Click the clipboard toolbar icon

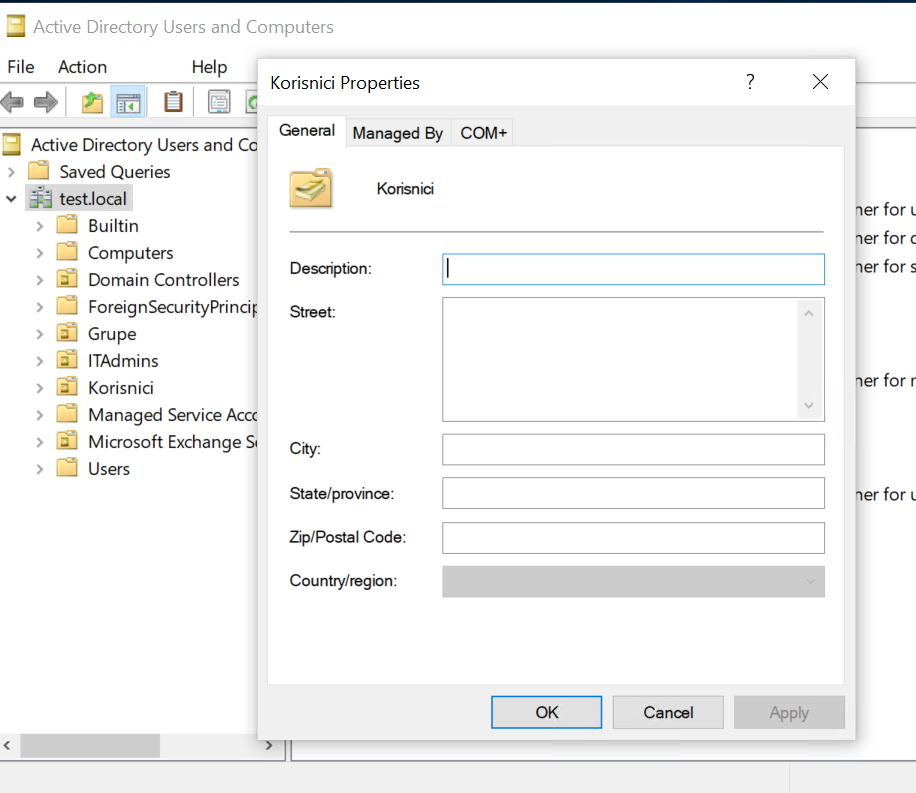173,102
